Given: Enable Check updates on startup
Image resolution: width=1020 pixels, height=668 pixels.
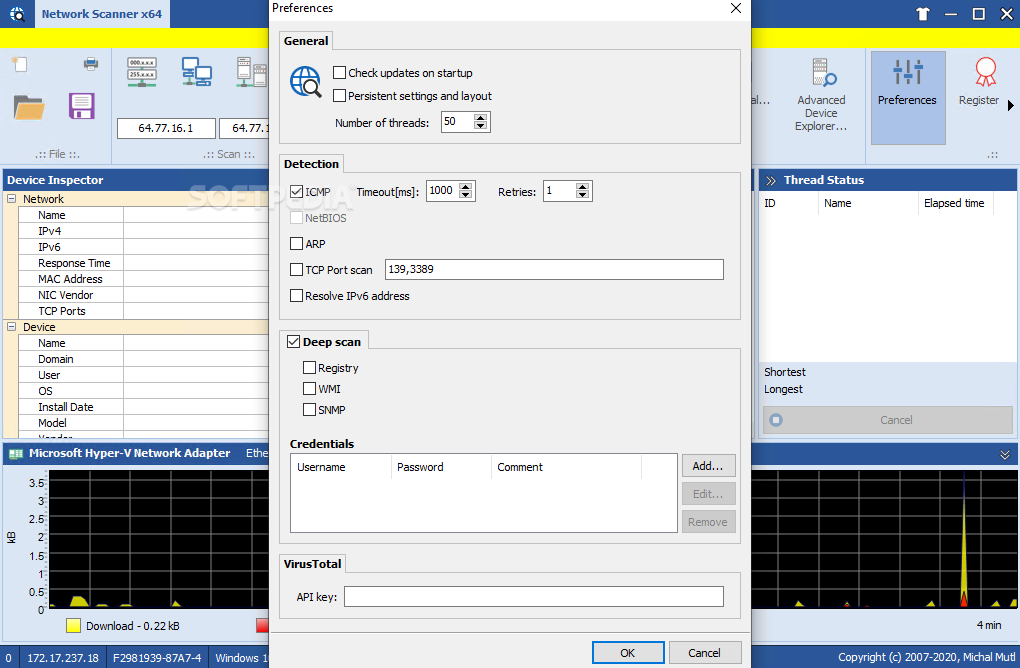Looking at the screenshot, I should (x=339, y=72).
